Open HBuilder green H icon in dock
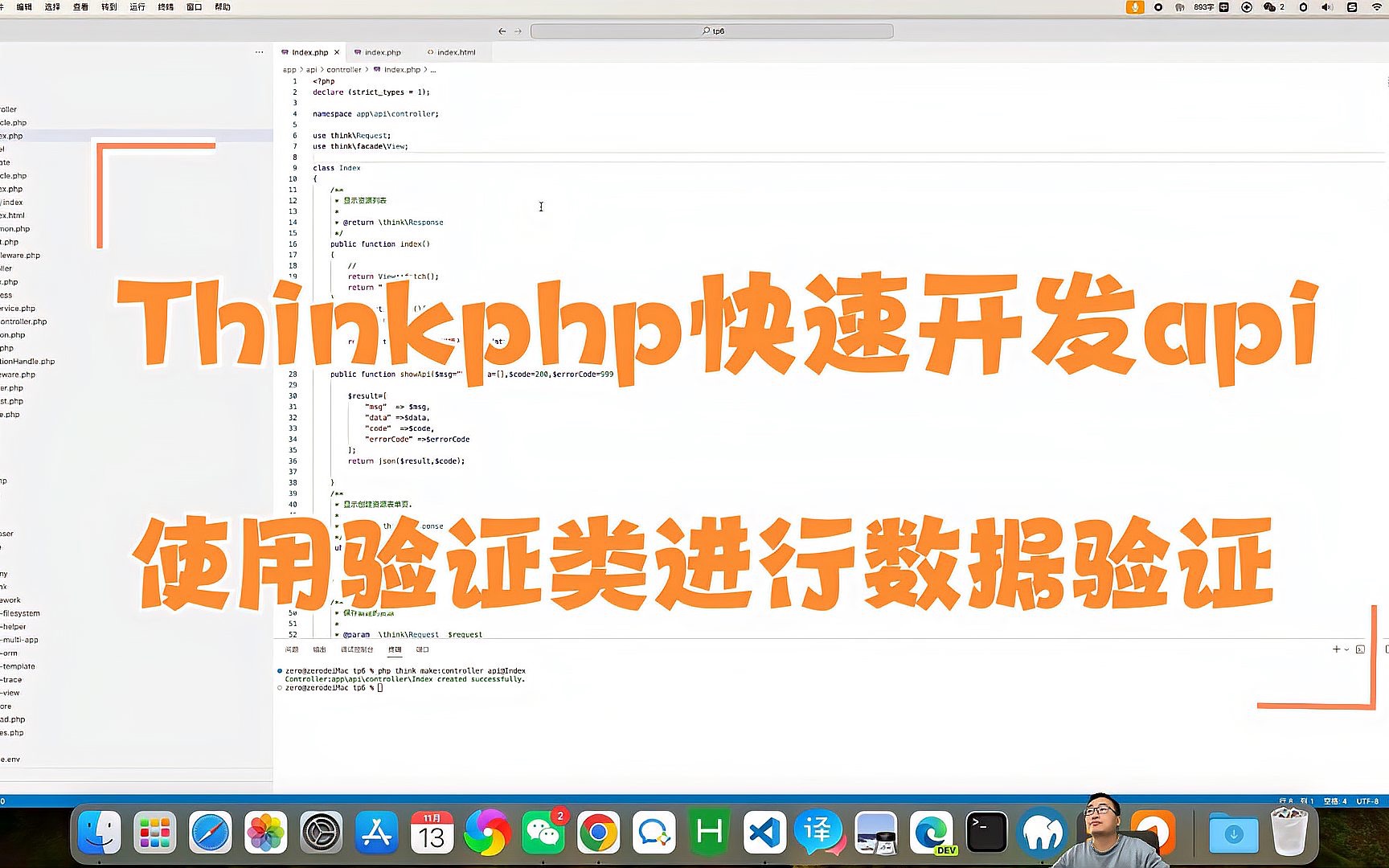1389x868 pixels. (x=710, y=832)
